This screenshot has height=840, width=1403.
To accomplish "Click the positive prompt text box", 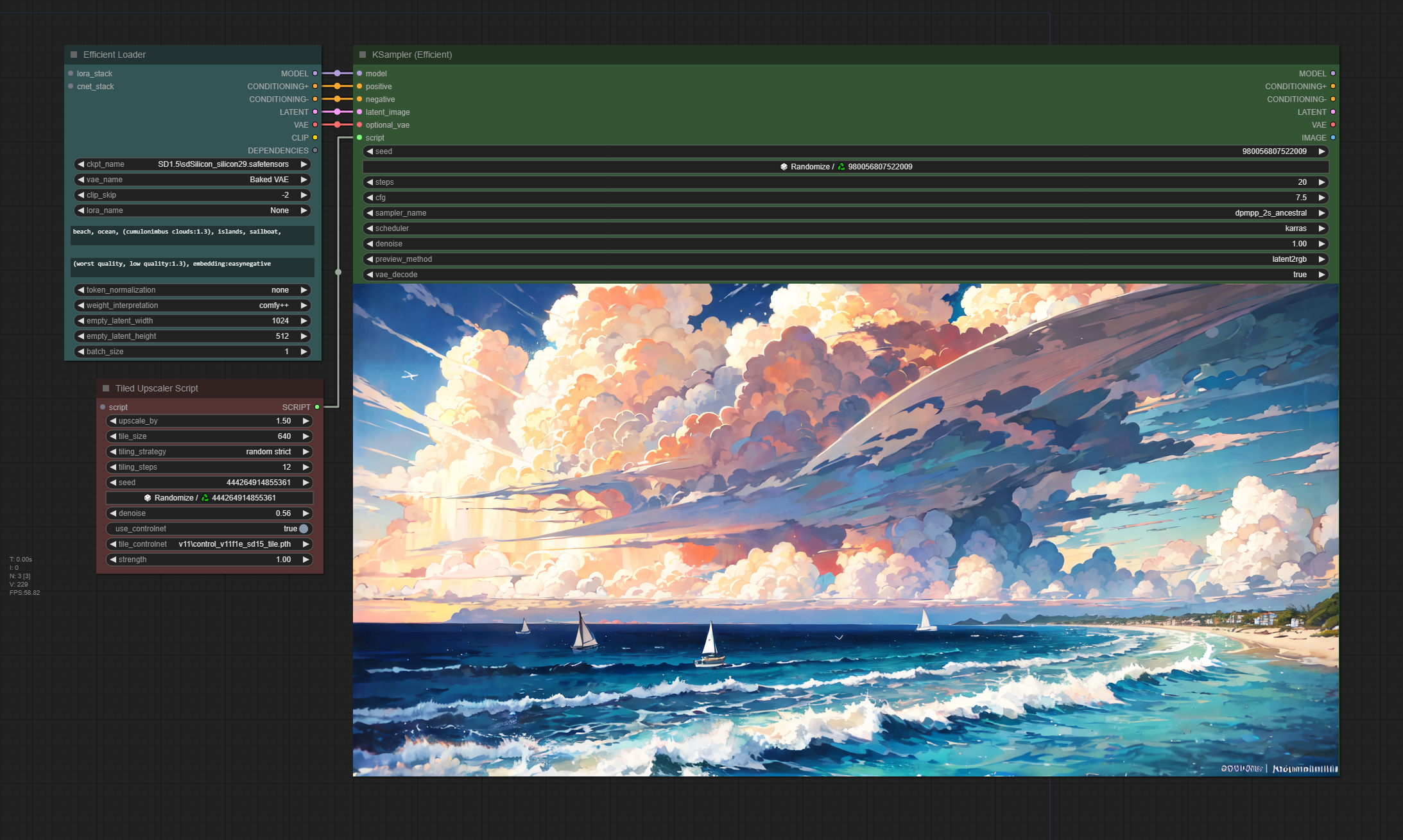I will 193,235.
